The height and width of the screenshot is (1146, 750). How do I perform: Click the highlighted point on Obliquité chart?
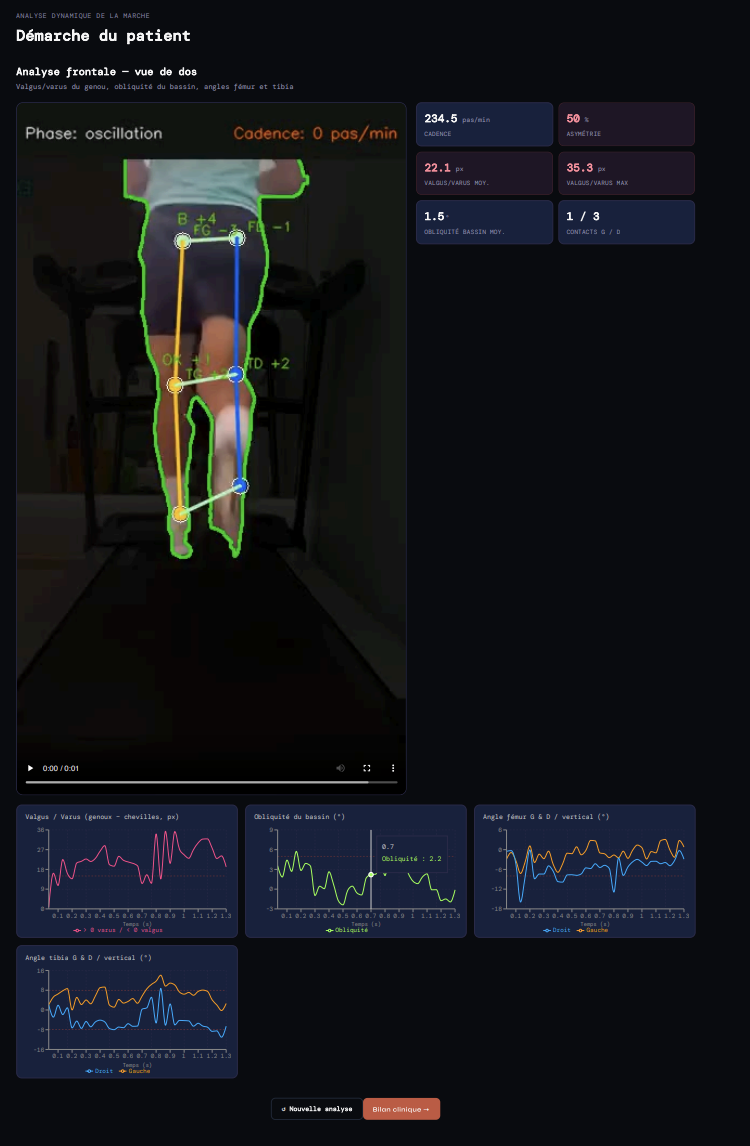371,875
